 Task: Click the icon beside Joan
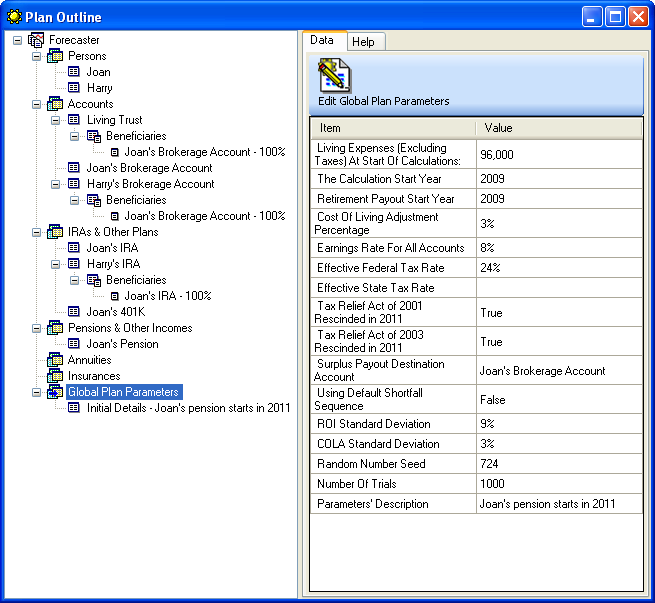click(74, 72)
